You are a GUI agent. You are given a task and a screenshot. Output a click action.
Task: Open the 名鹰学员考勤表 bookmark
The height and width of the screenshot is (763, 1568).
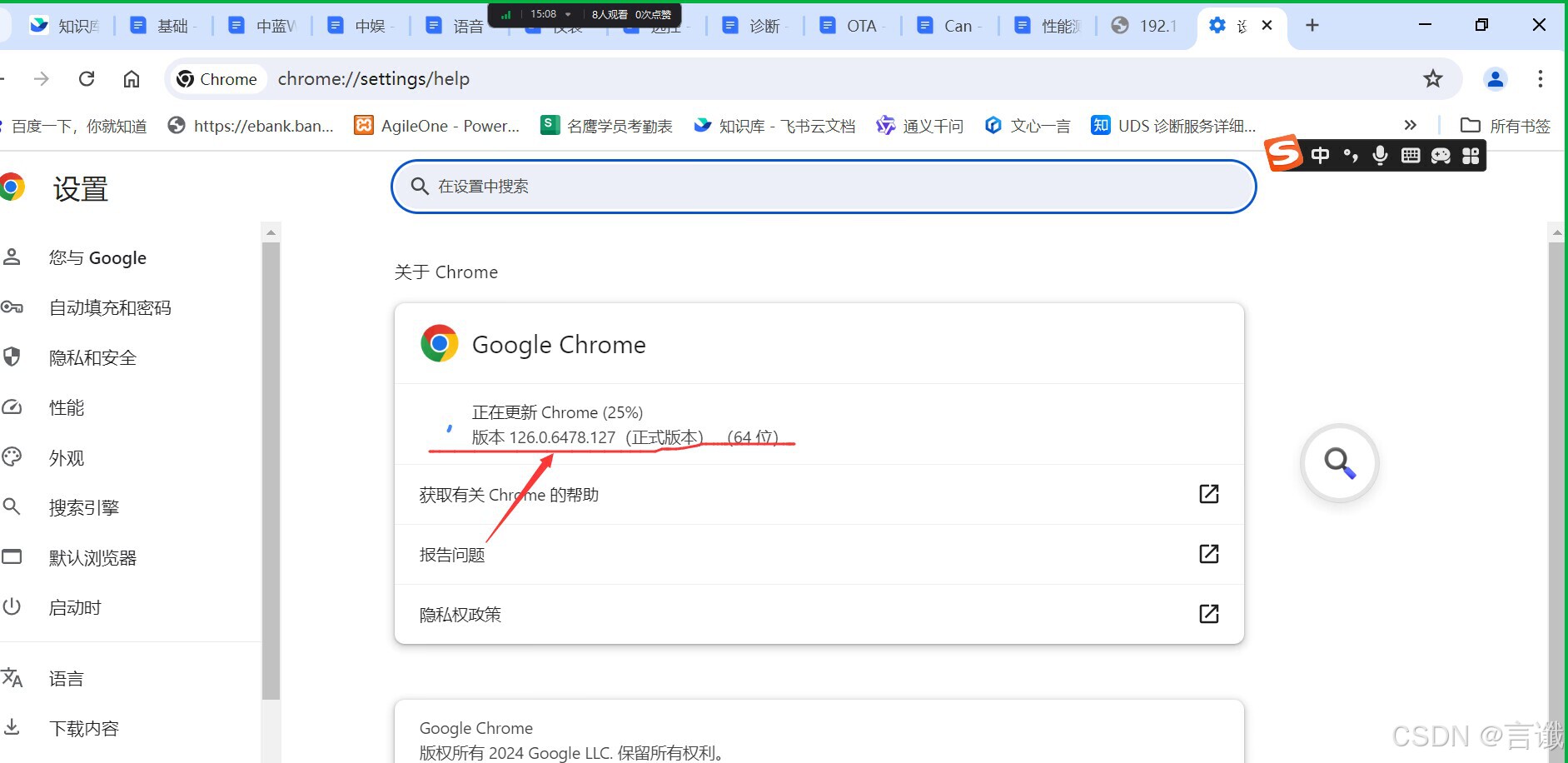[x=607, y=126]
